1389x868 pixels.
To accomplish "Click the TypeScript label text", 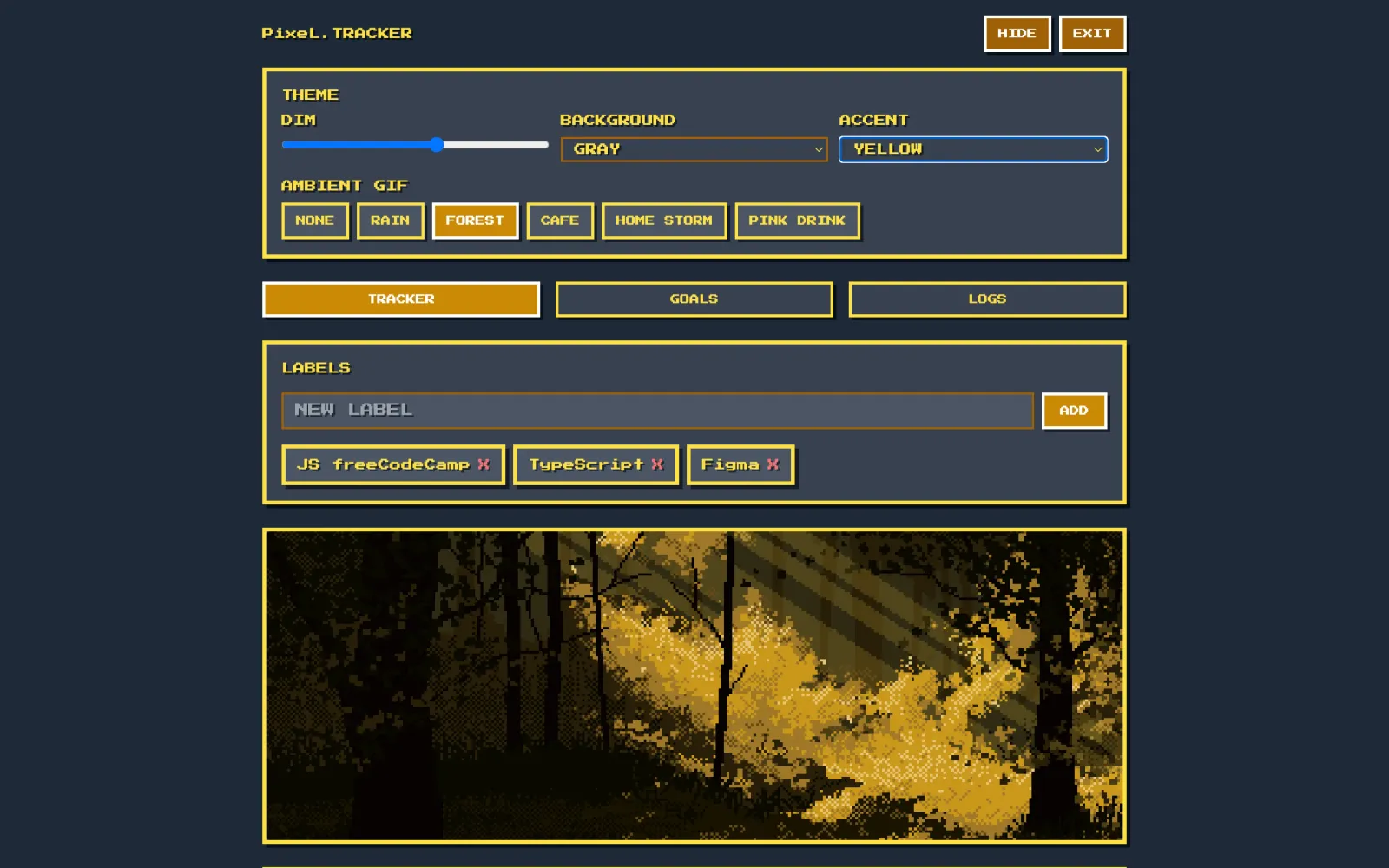I will click(586, 464).
